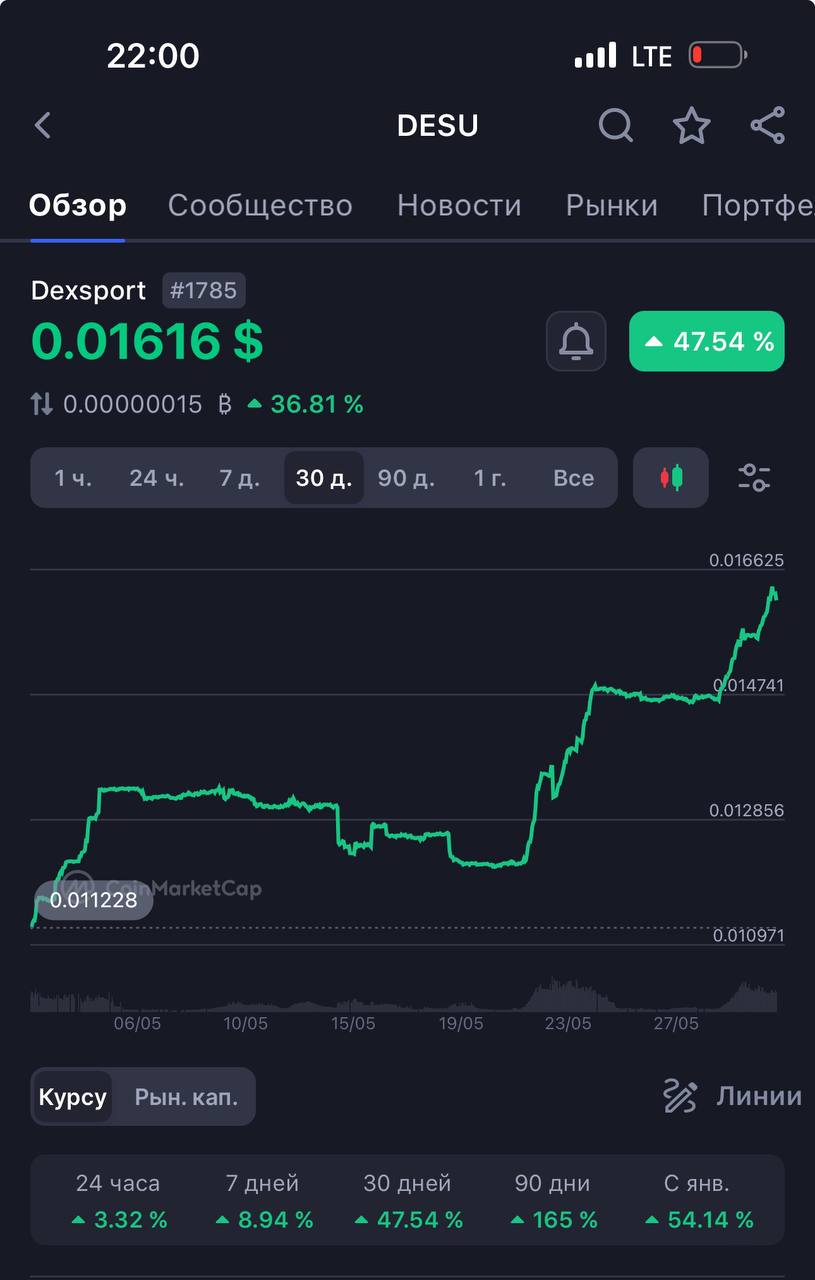Tap the 30 дней 47.54 % stat
The width and height of the screenshot is (815, 1280).
[408, 1201]
